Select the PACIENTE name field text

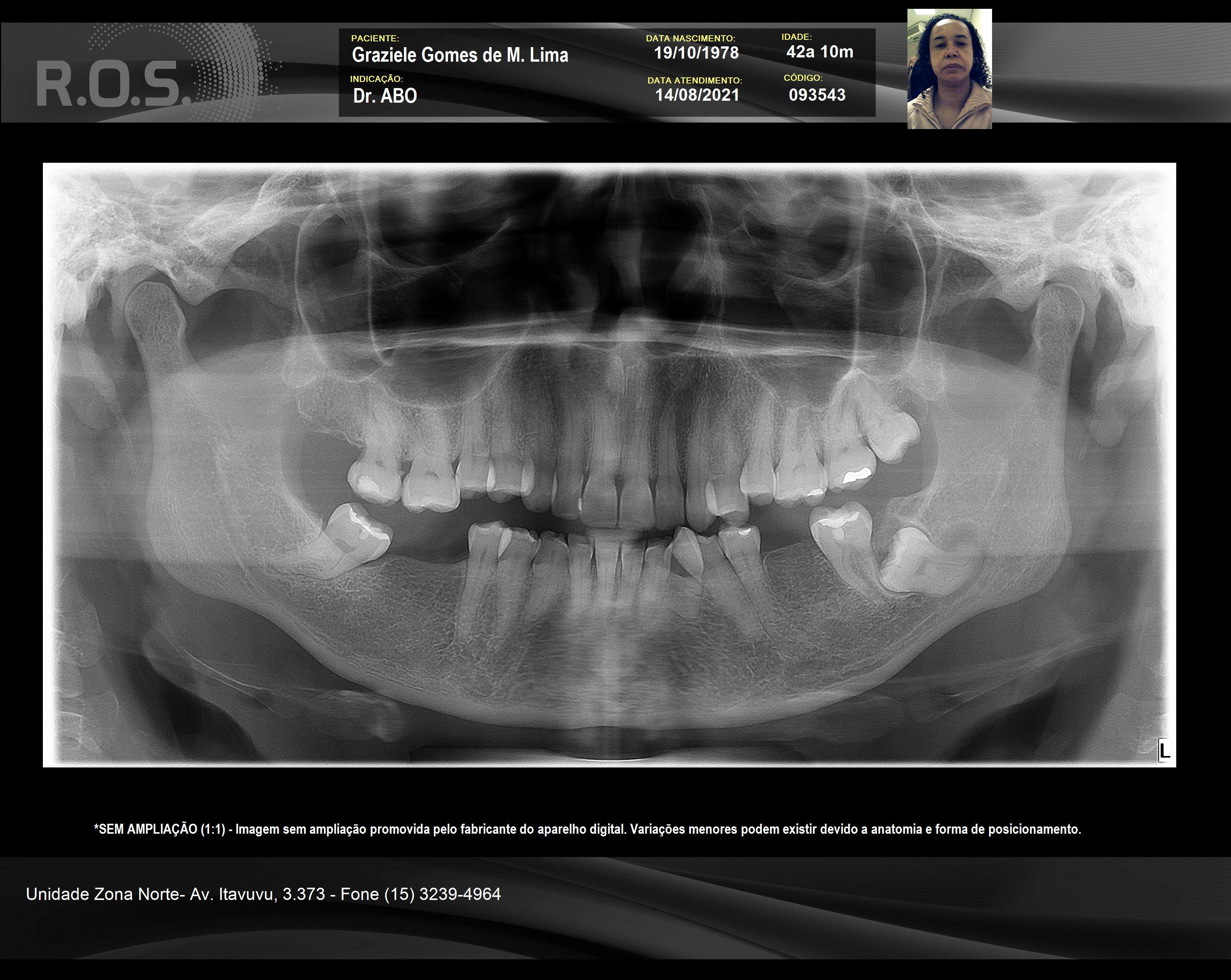[x=459, y=56]
